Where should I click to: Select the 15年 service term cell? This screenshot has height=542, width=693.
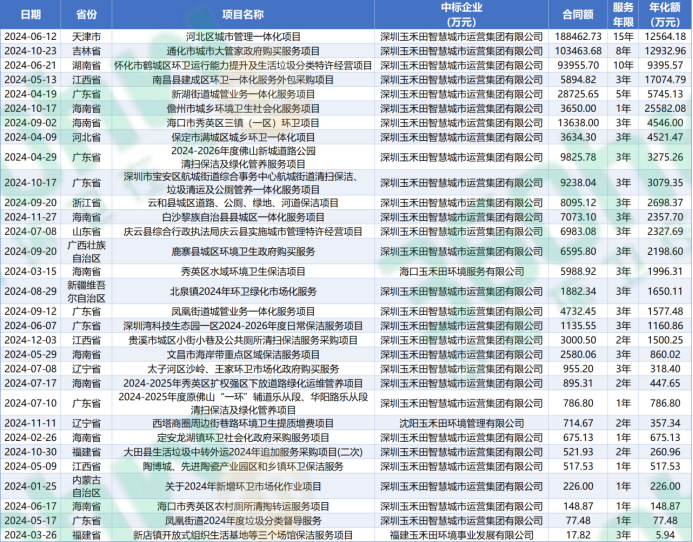click(x=623, y=37)
